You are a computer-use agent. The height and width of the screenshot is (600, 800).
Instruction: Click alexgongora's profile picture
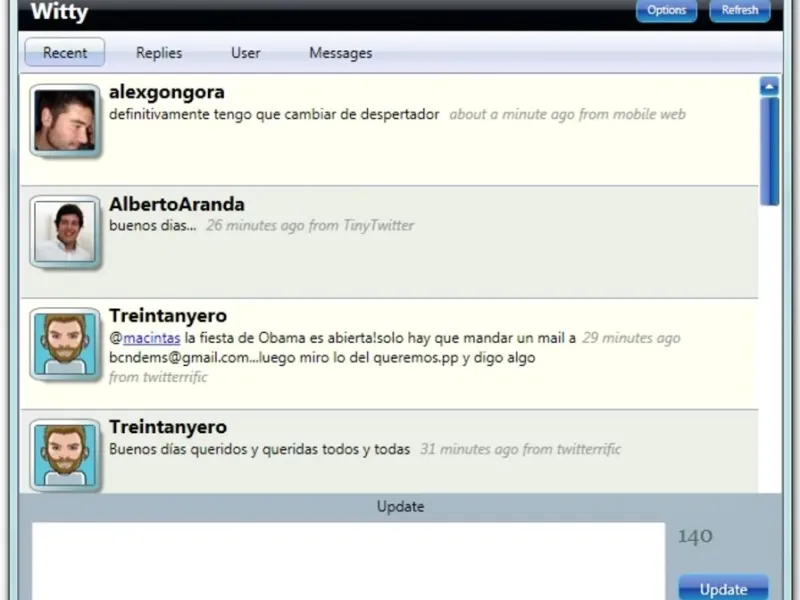point(65,120)
